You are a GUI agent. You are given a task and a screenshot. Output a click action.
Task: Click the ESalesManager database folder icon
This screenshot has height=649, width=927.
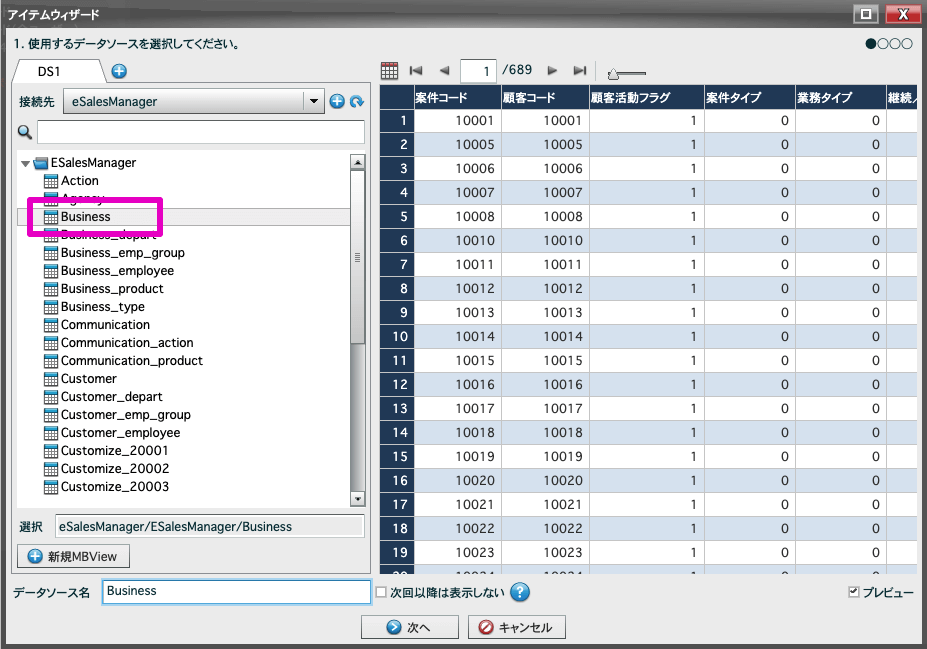pos(41,163)
